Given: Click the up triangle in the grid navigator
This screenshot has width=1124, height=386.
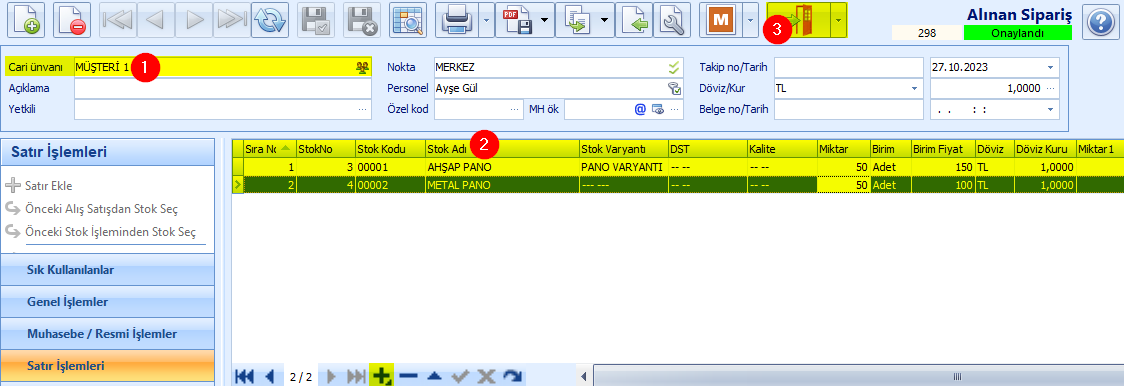Looking at the screenshot, I should (x=433, y=376).
